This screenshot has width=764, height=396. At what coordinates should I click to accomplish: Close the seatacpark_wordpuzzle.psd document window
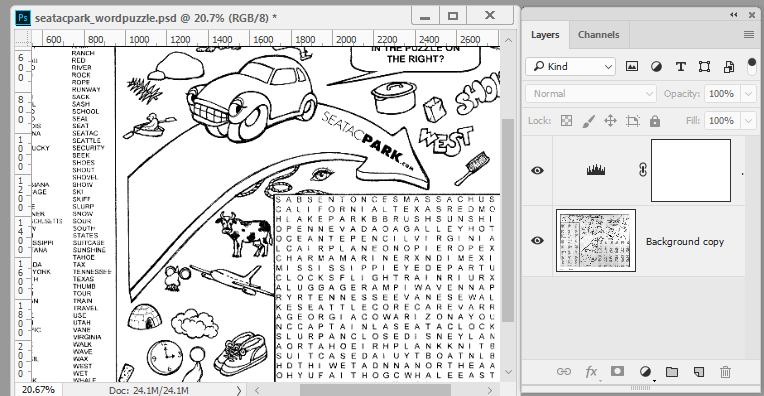pyautogui.click(x=490, y=16)
